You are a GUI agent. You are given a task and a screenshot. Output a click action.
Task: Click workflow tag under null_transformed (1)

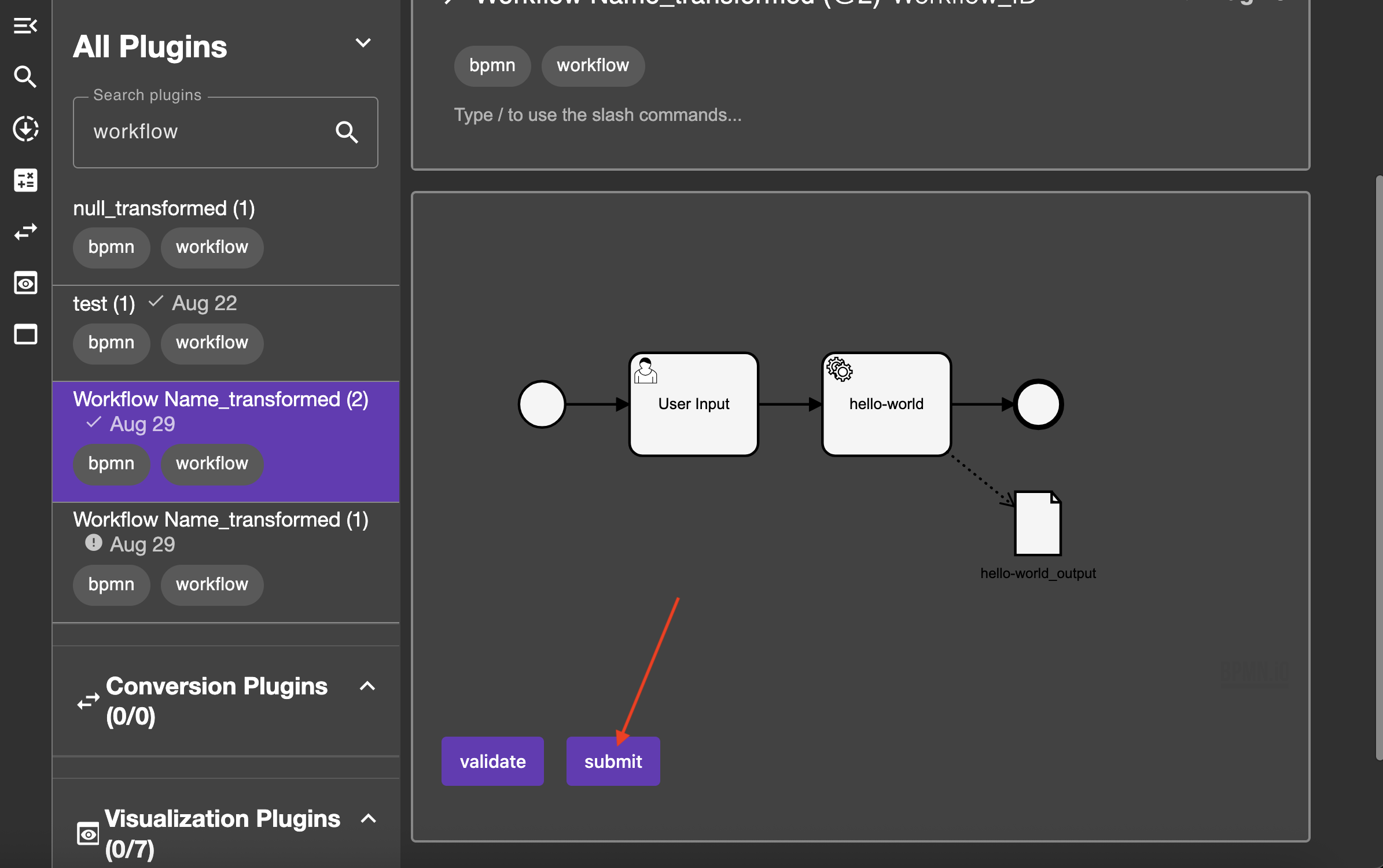click(212, 247)
